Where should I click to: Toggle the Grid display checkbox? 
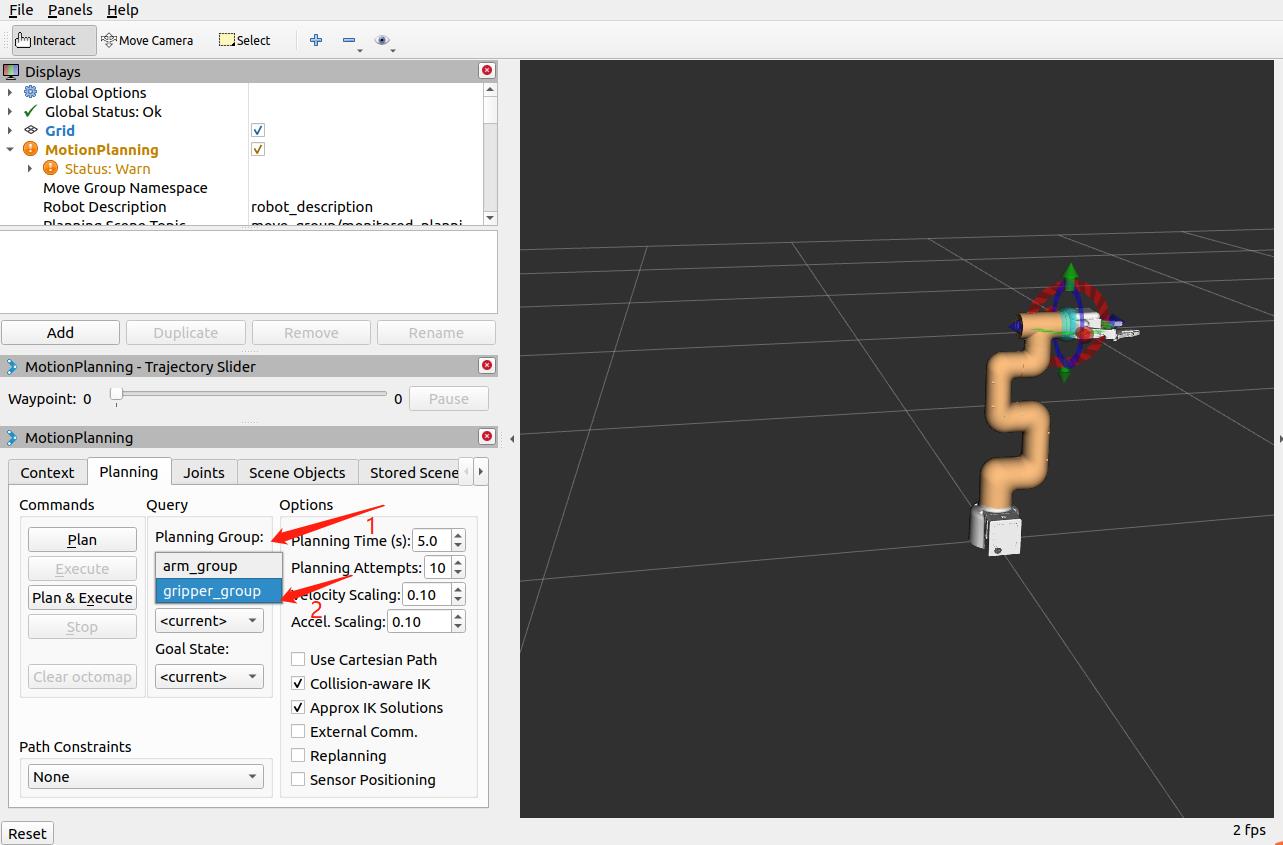[258, 130]
